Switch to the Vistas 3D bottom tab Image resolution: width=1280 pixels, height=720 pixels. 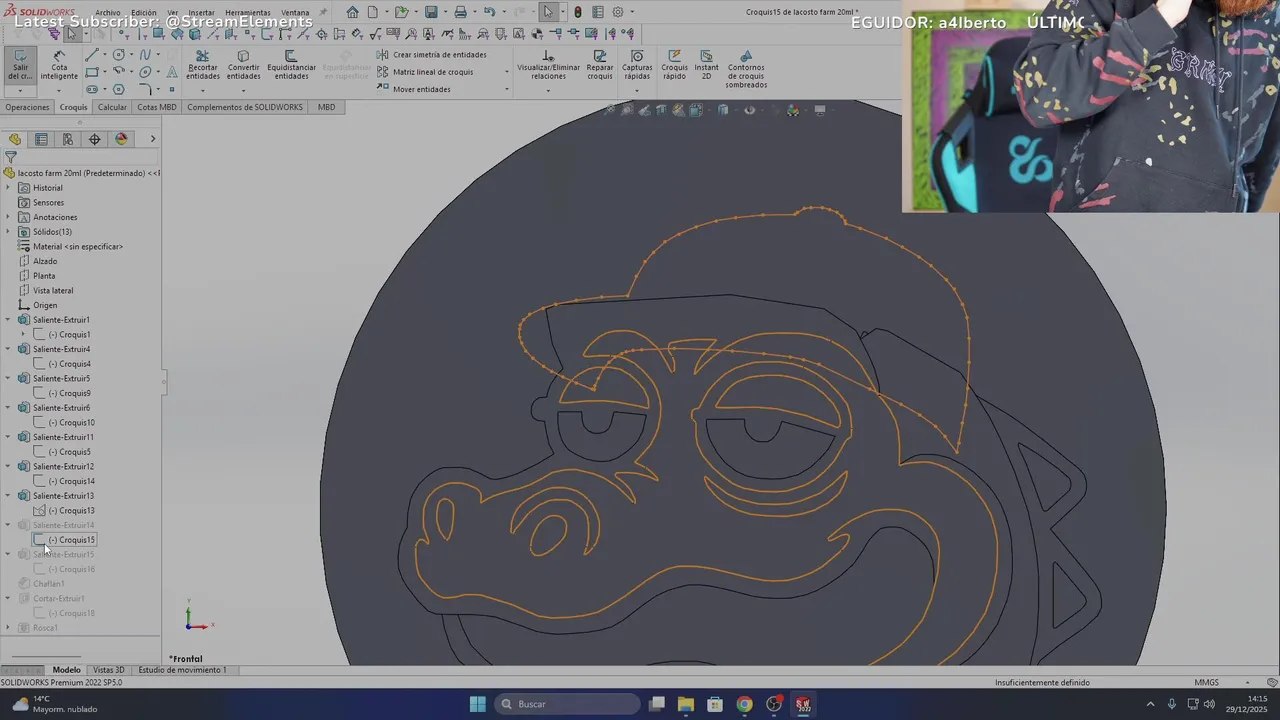109,670
